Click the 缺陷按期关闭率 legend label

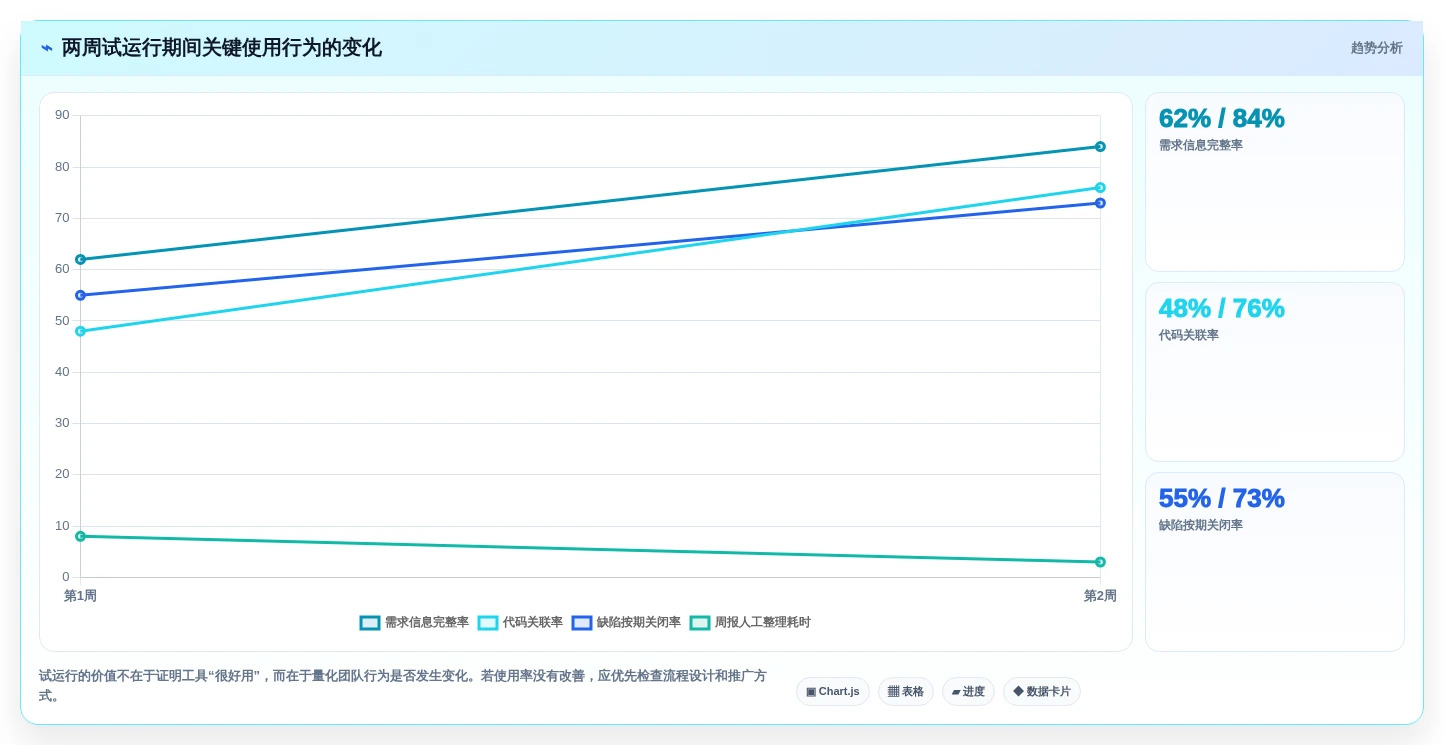[639, 622]
